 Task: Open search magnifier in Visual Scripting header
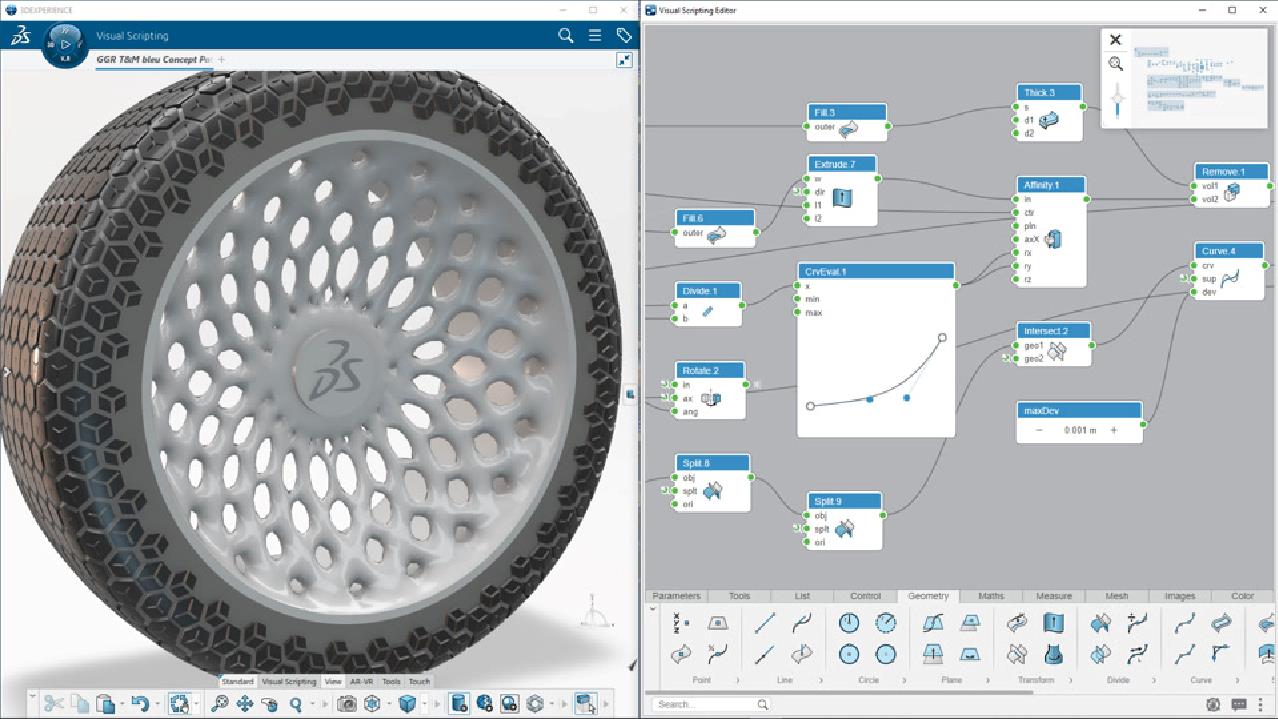click(566, 36)
